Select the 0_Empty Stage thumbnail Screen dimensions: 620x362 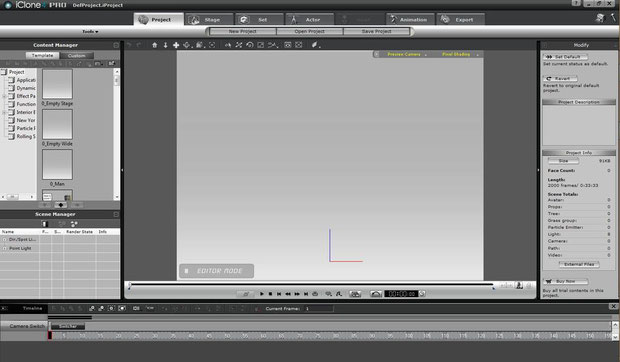[x=57, y=84]
